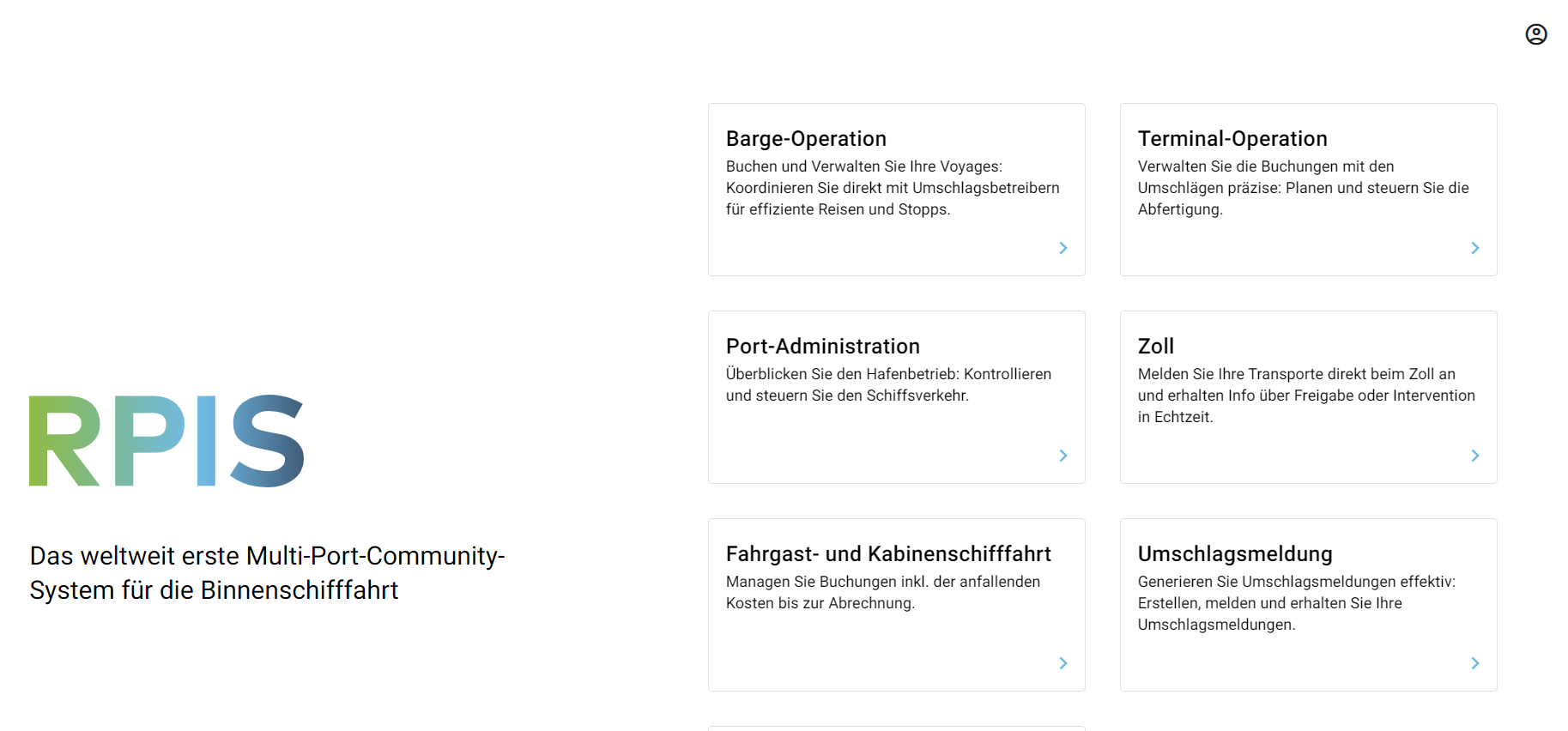This screenshot has width=1568, height=731.
Task: Open Fahrgast- und Kabinenschifffahrt title
Action: click(x=888, y=554)
